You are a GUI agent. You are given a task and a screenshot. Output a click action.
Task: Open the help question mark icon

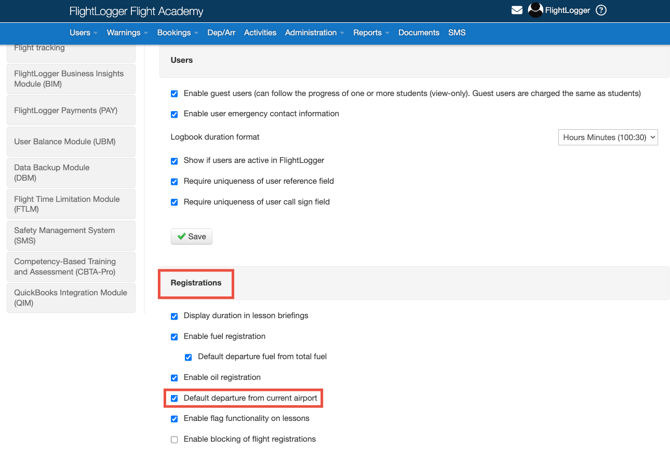(601, 11)
